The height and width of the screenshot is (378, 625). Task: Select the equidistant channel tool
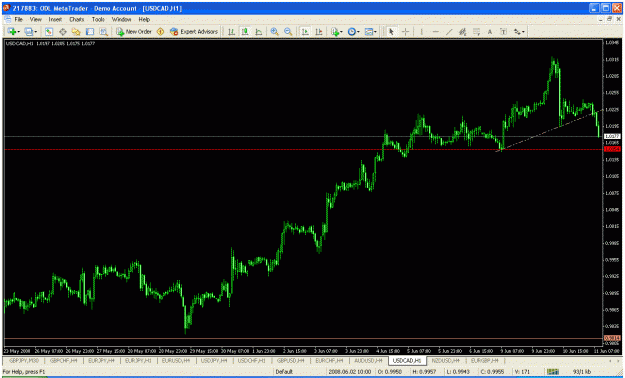pos(462,32)
